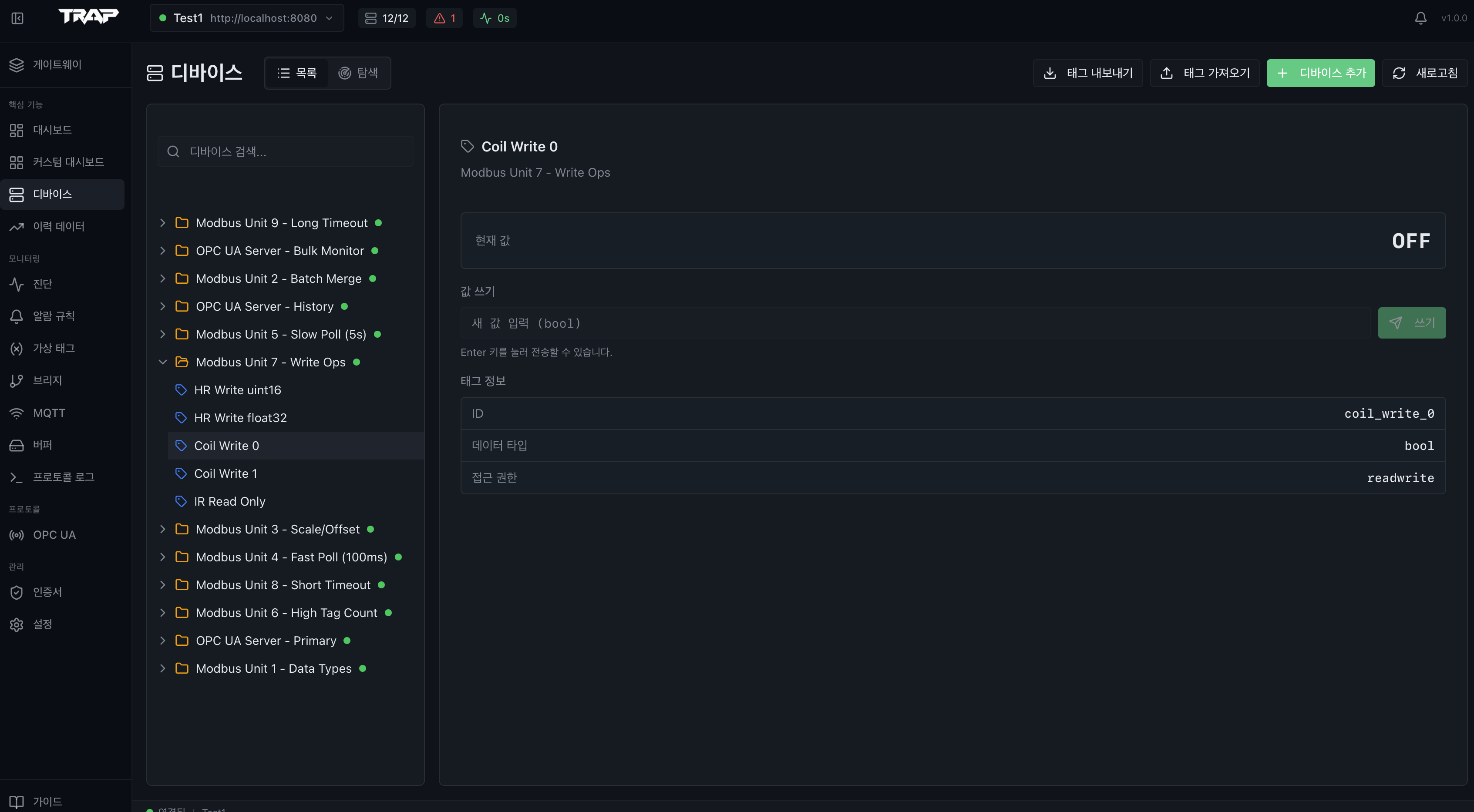The width and height of the screenshot is (1474, 812).
Task: Collapse the Modbus Unit 7 - Write Ops folder
Action: pos(162,362)
